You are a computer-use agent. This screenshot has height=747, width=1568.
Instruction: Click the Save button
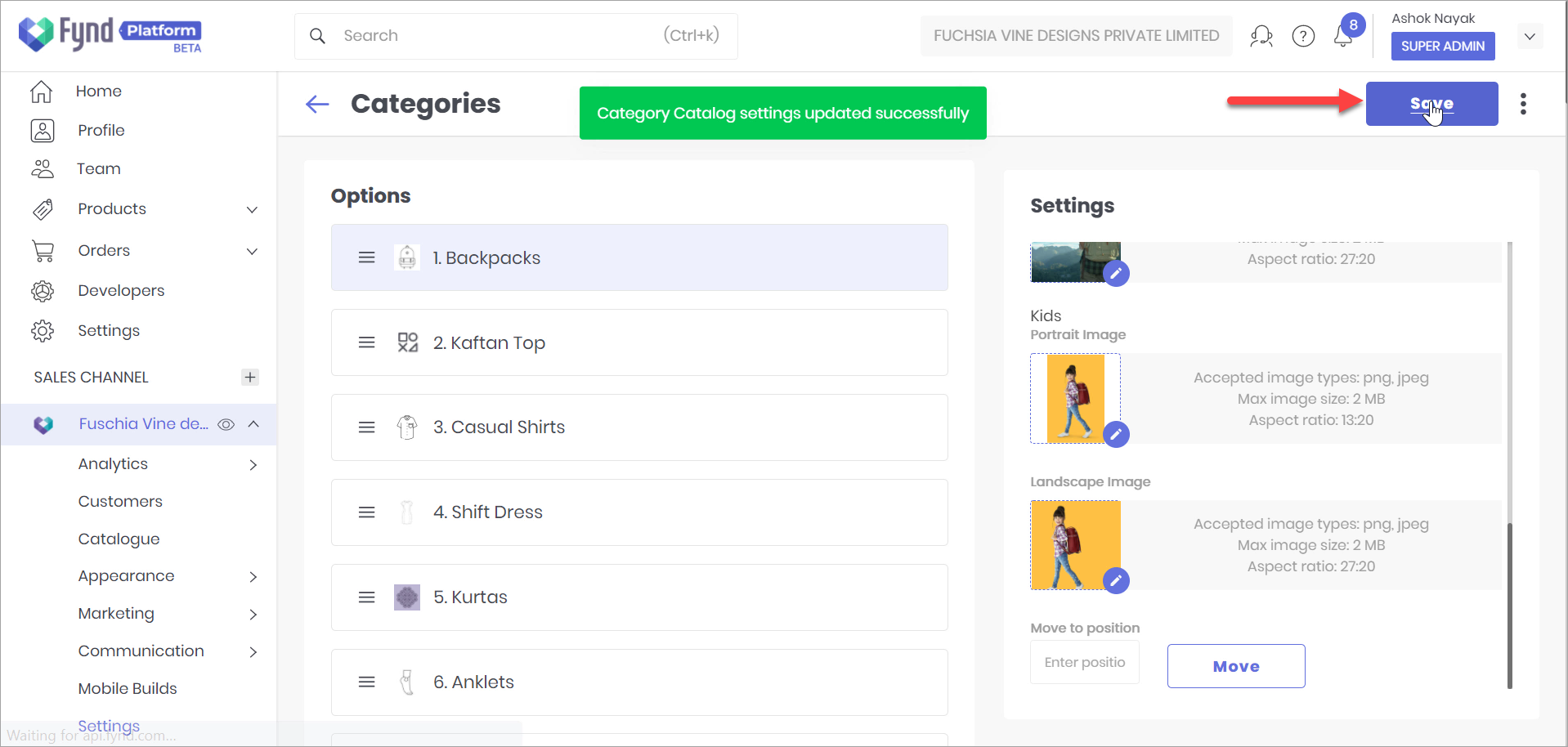coord(1431,104)
